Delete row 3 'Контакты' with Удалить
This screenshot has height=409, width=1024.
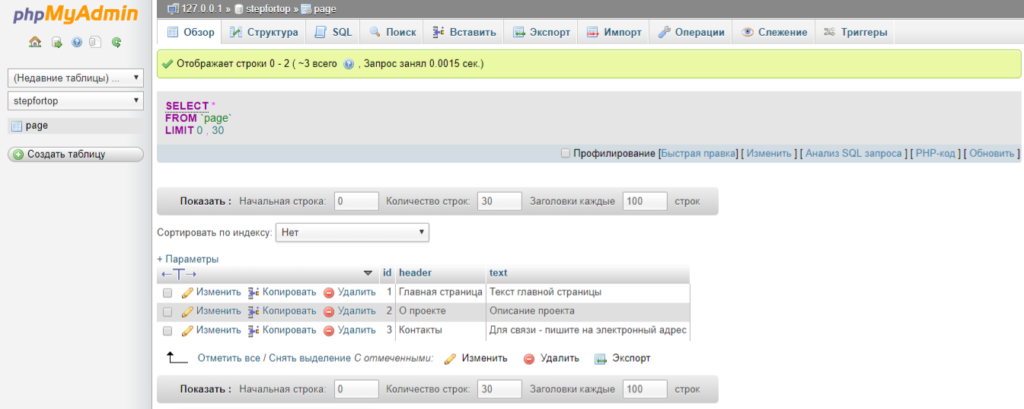pyautogui.click(x=349, y=330)
